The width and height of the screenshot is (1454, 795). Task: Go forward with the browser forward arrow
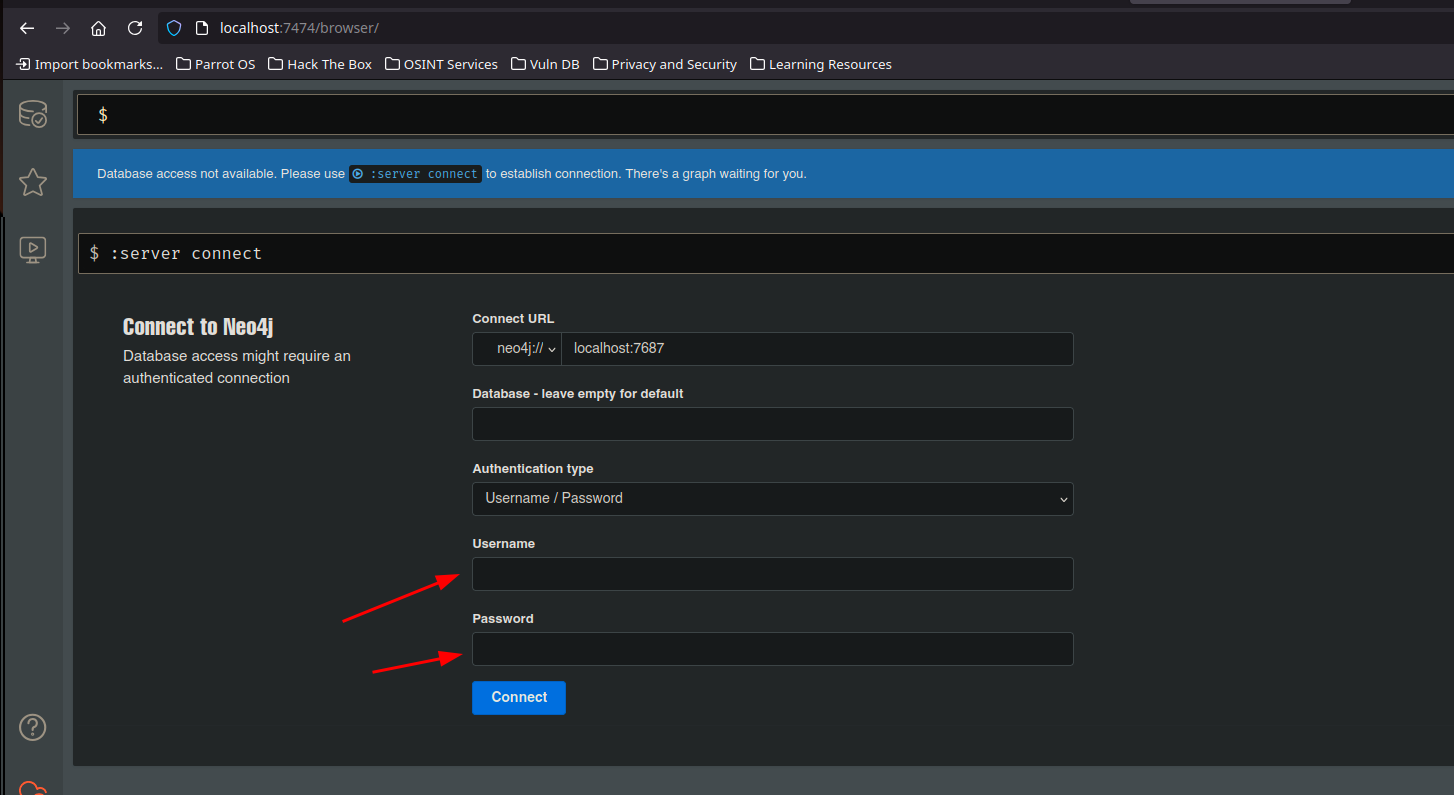[63, 28]
